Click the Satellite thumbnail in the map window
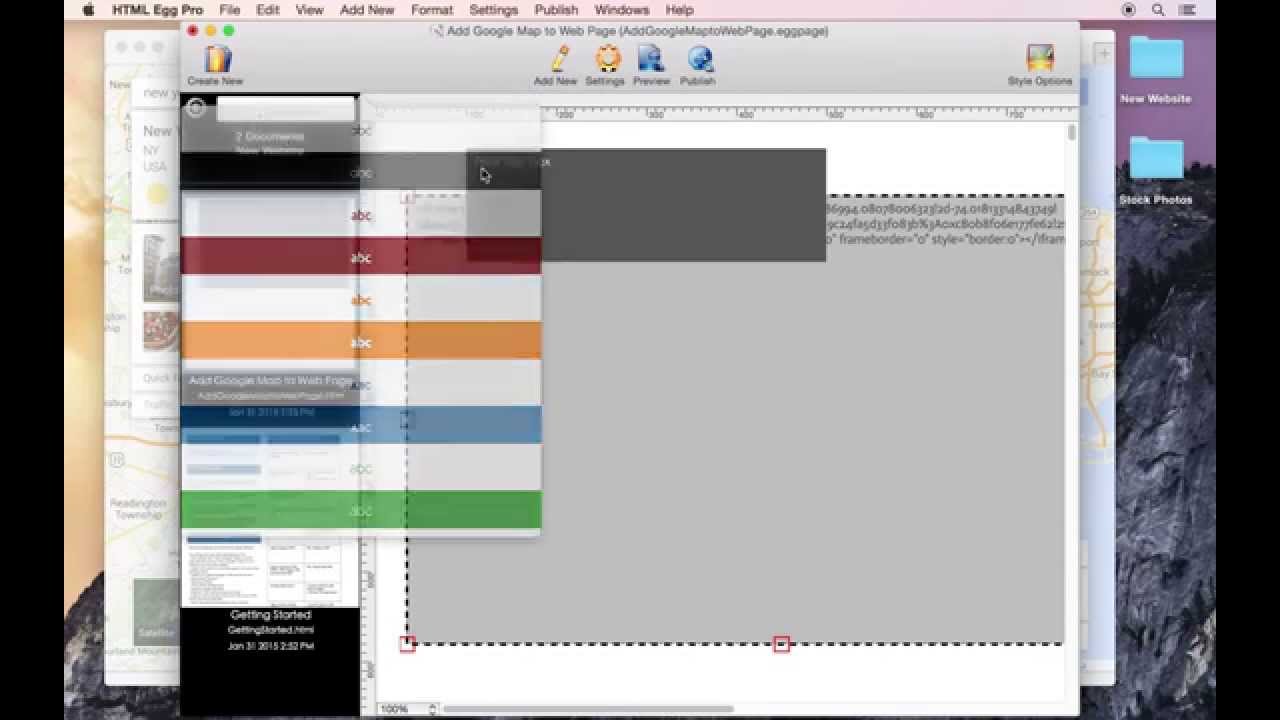This screenshot has height=720, width=1280. tap(156, 610)
